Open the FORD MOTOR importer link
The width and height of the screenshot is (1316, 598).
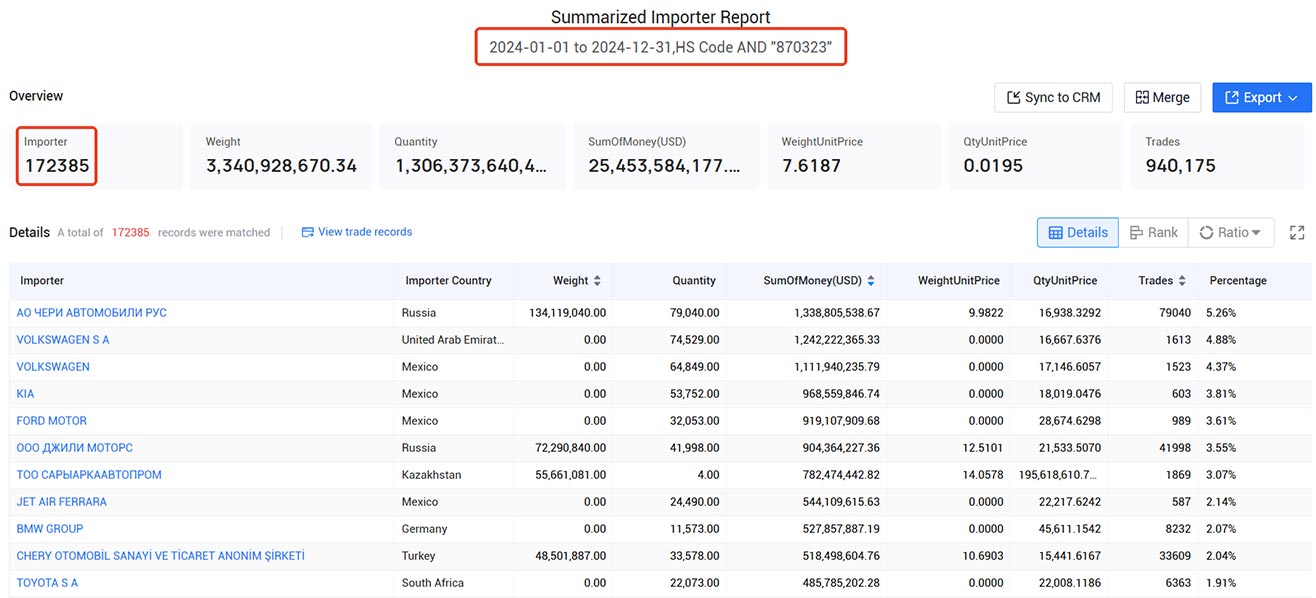coord(52,421)
